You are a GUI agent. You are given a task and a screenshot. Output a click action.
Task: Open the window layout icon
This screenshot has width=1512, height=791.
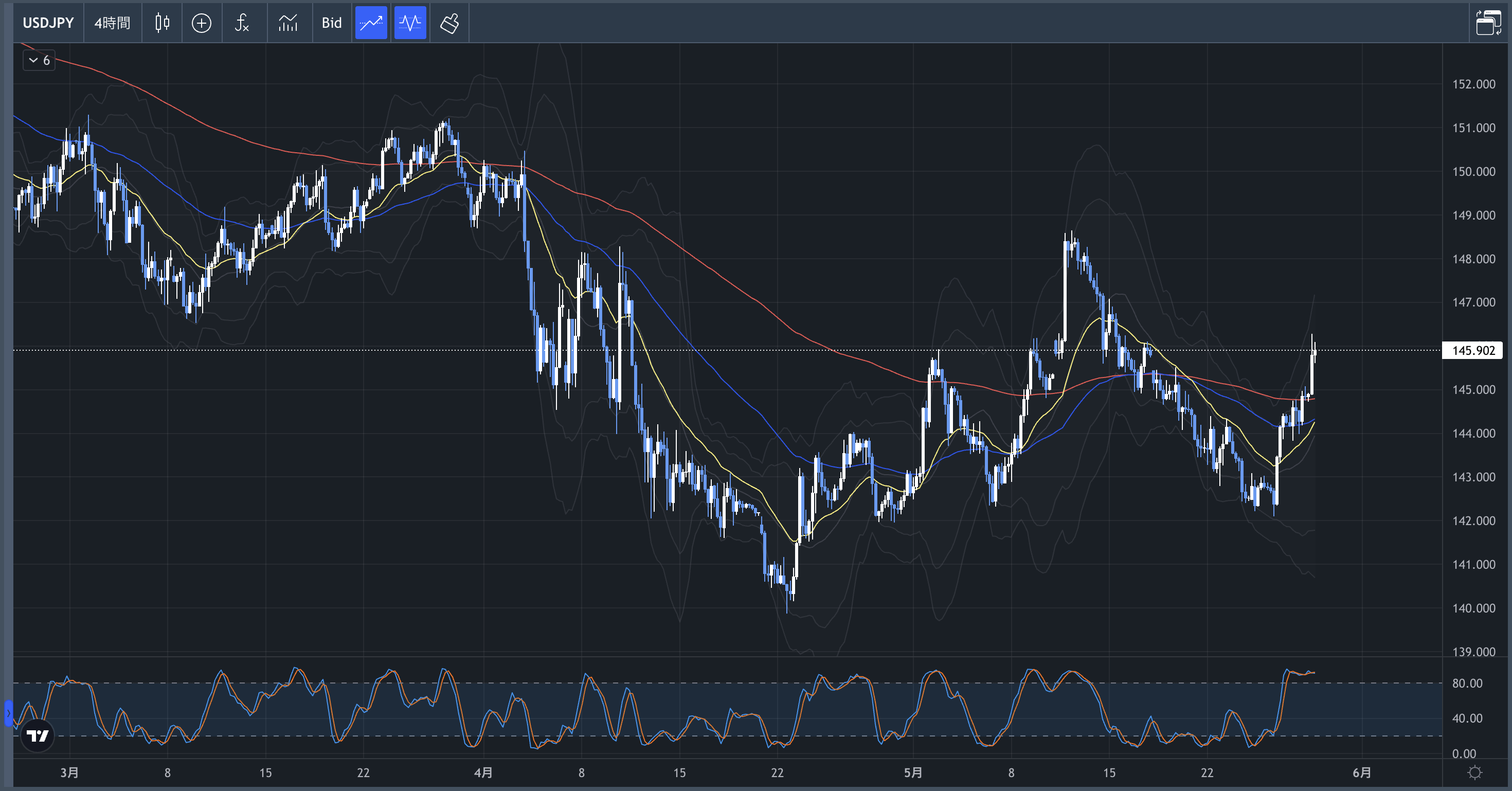(1488, 23)
